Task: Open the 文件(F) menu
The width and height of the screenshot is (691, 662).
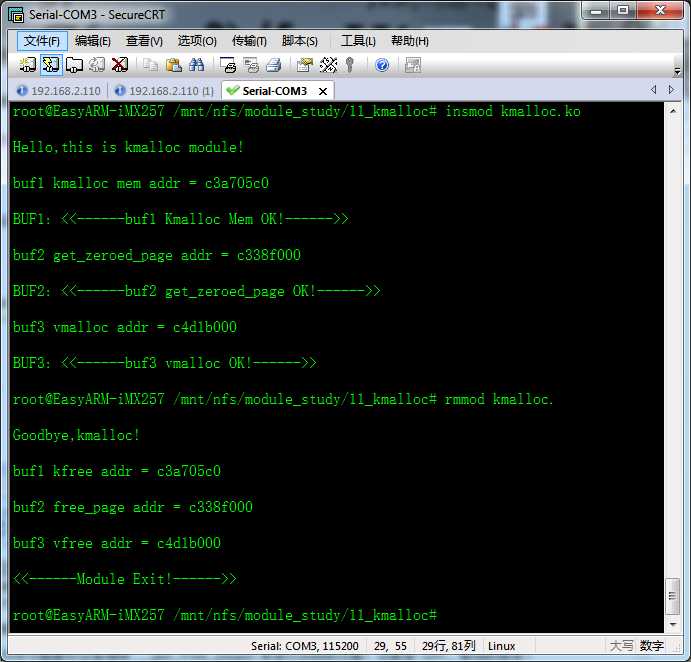Action: pyautogui.click(x=42, y=41)
